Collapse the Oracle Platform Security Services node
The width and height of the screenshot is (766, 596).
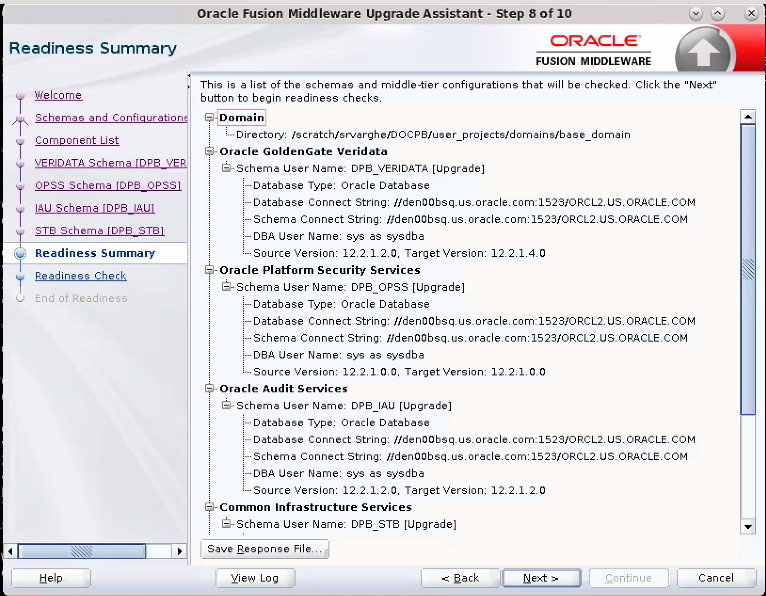click(210, 270)
